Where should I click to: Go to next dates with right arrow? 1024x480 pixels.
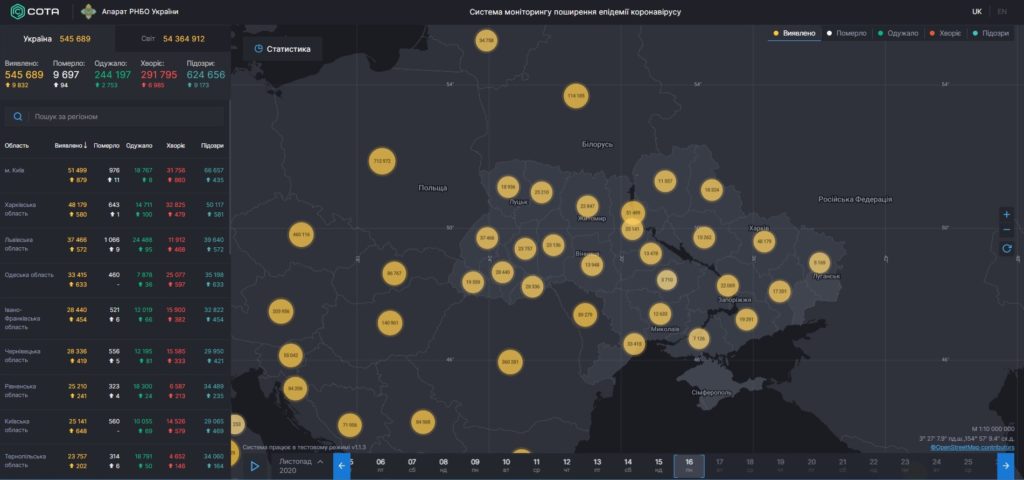(1006, 466)
